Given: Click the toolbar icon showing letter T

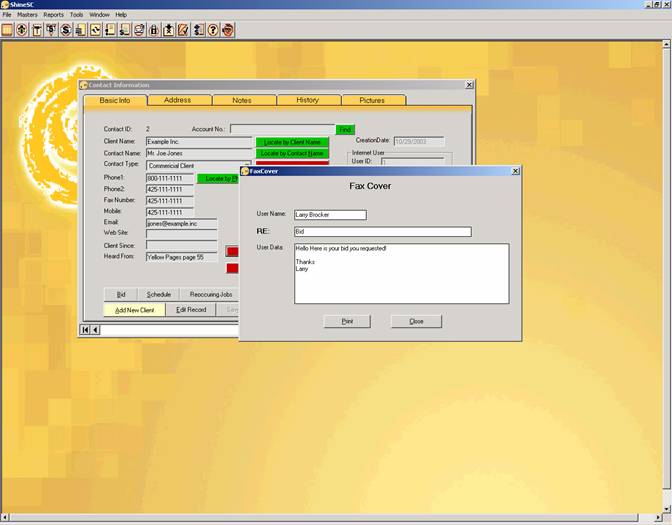Looking at the screenshot, I should coord(37,30).
